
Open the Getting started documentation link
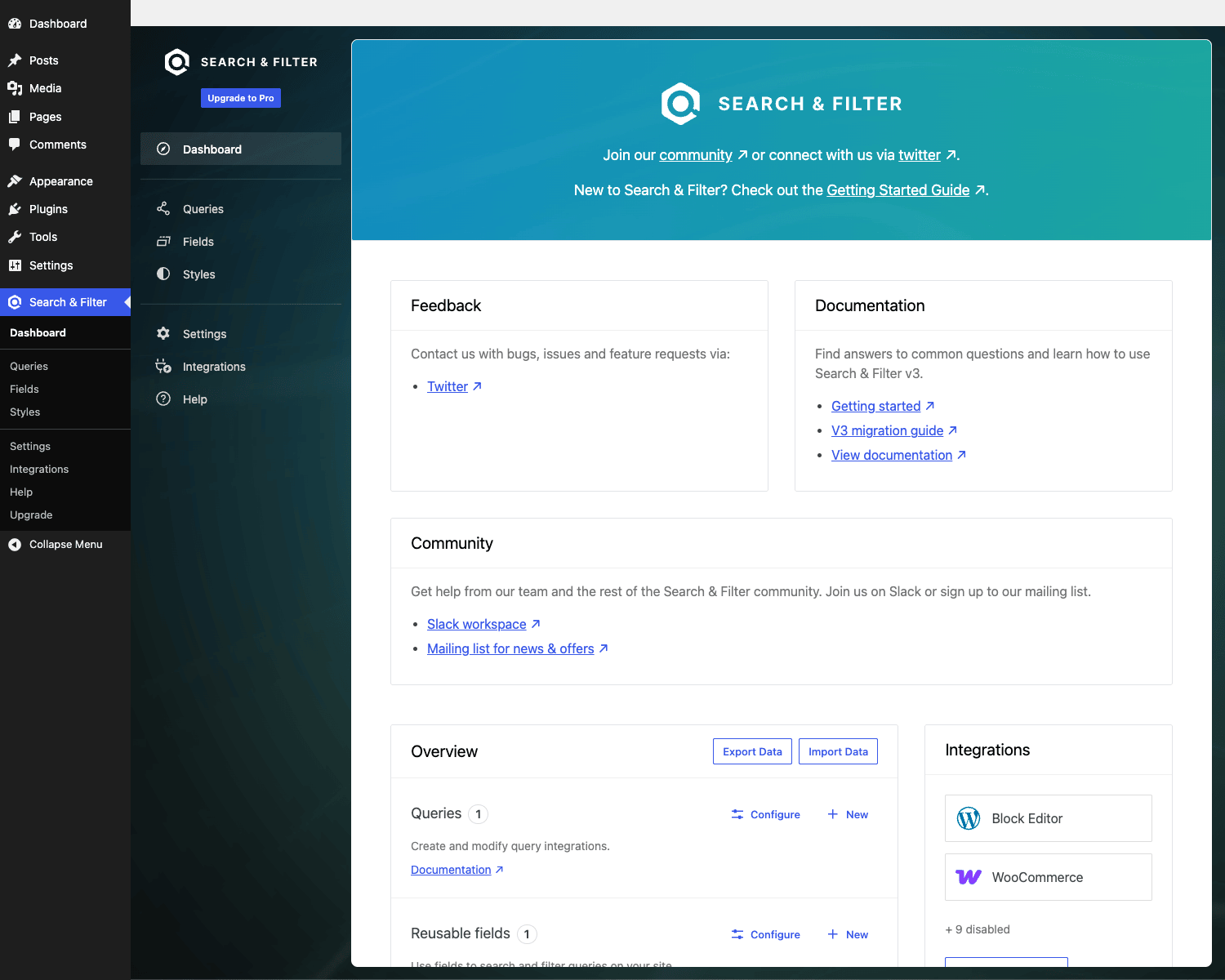pyautogui.click(x=875, y=406)
